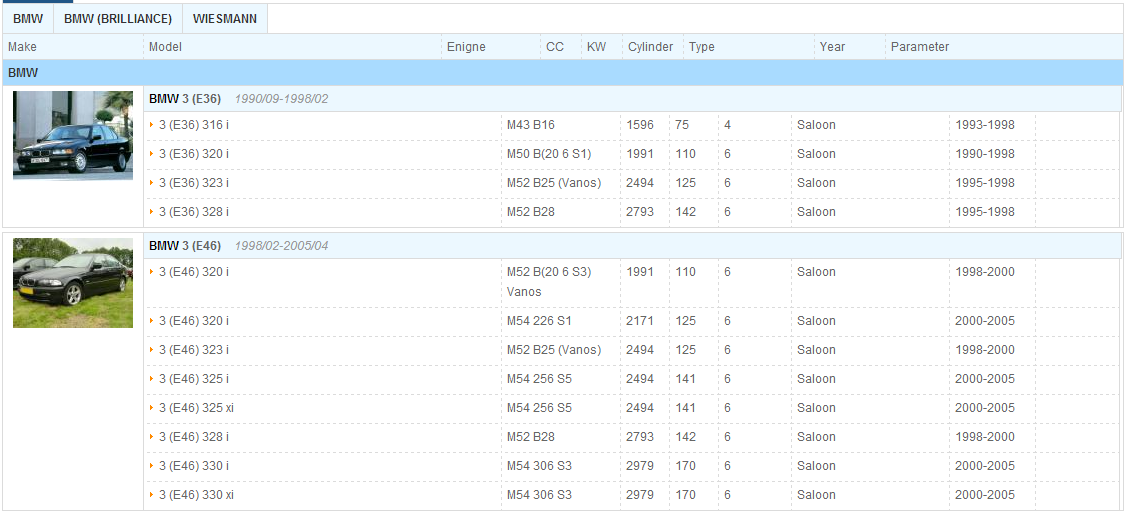Click the 1993-1998 year cell

[x=985, y=125]
